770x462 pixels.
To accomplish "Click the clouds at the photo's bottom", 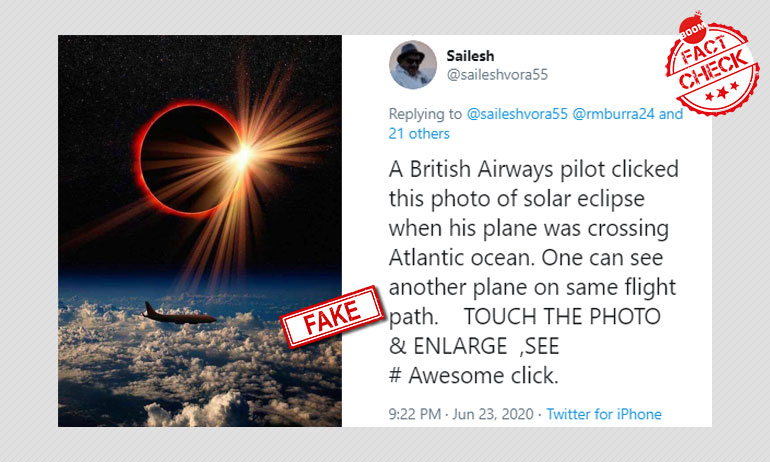I will [x=200, y=385].
